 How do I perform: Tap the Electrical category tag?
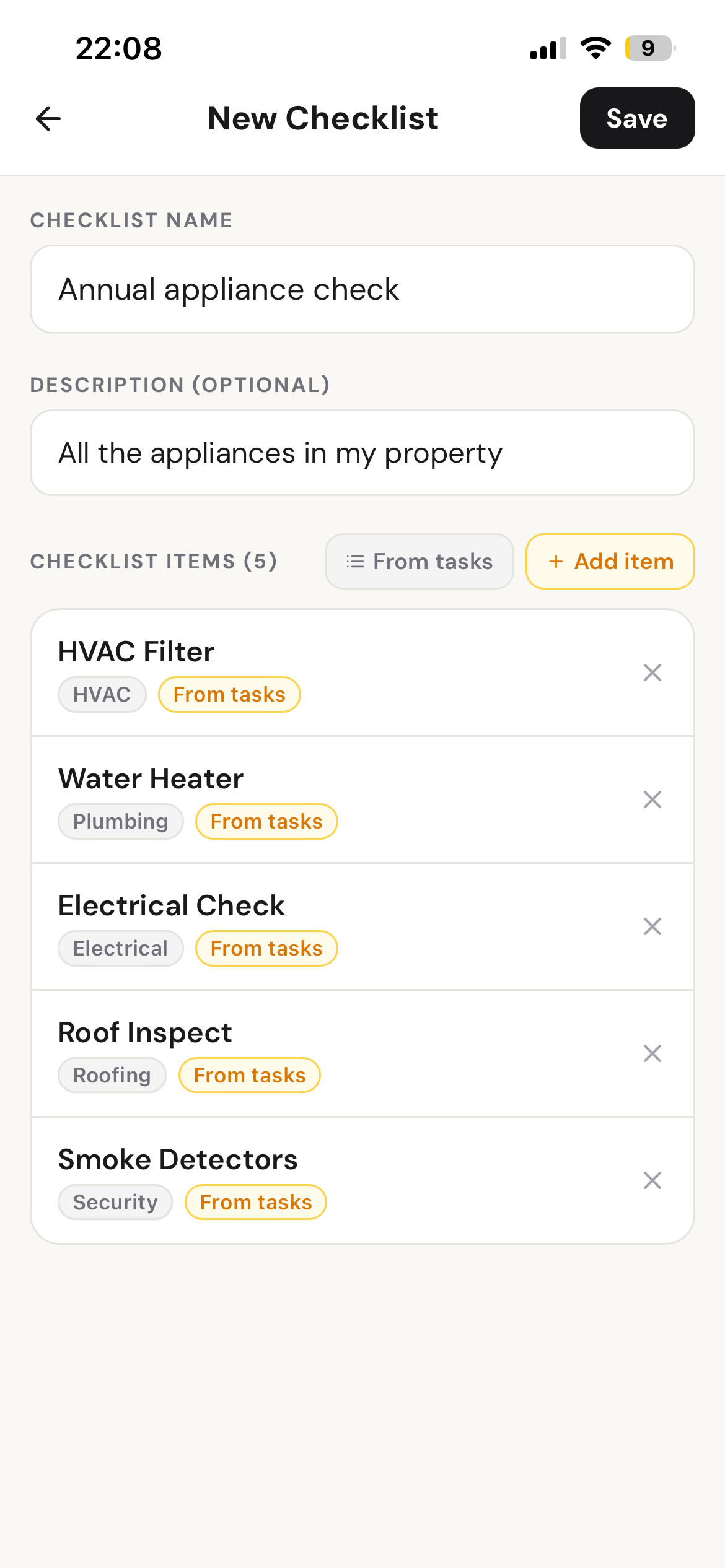pyautogui.click(x=120, y=949)
